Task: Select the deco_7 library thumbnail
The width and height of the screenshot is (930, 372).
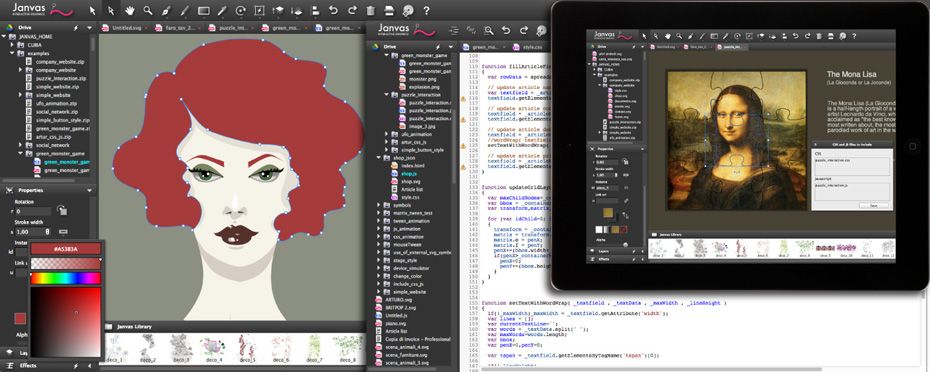Action: [314, 348]
